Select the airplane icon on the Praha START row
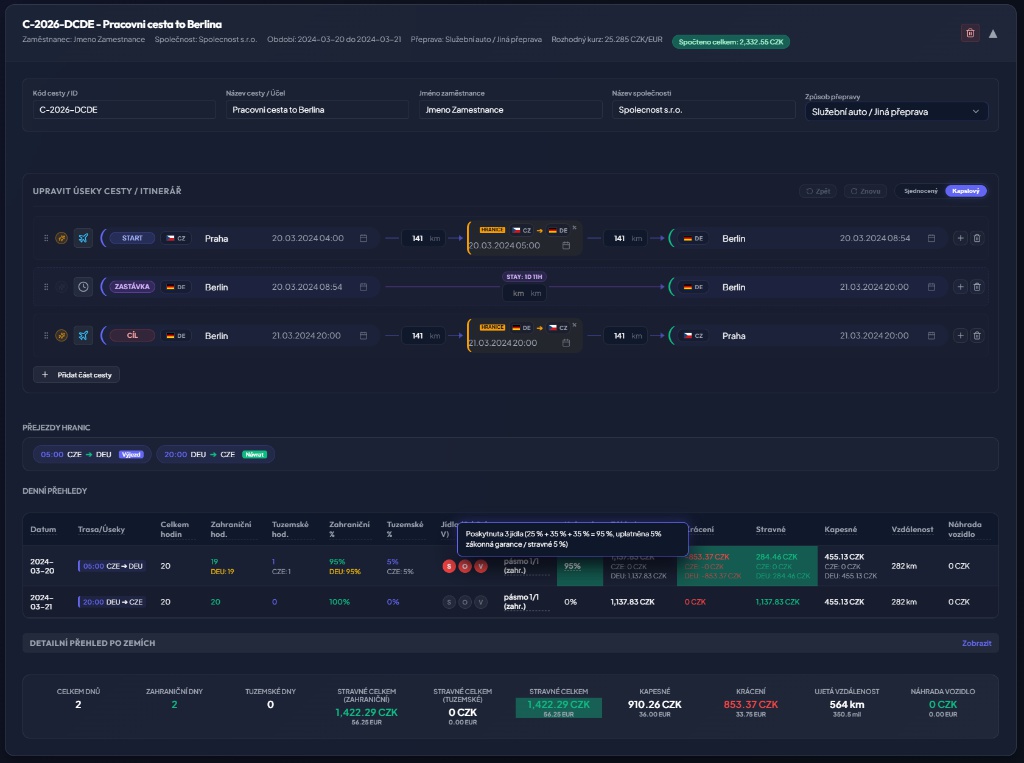 click(x=83, y=238)
